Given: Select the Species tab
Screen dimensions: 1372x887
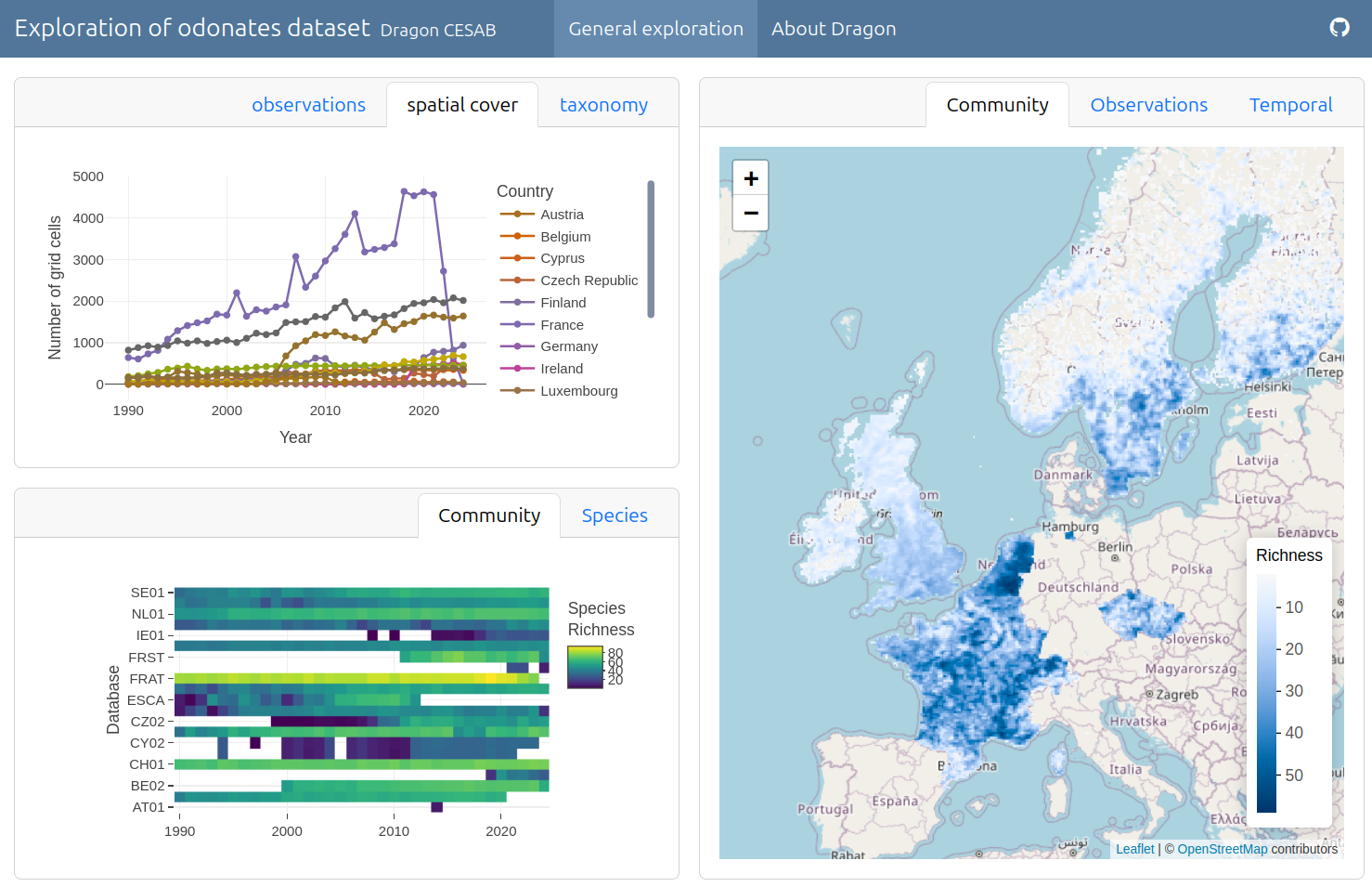Looking at the screenshot, I should (x=615, y=515).
